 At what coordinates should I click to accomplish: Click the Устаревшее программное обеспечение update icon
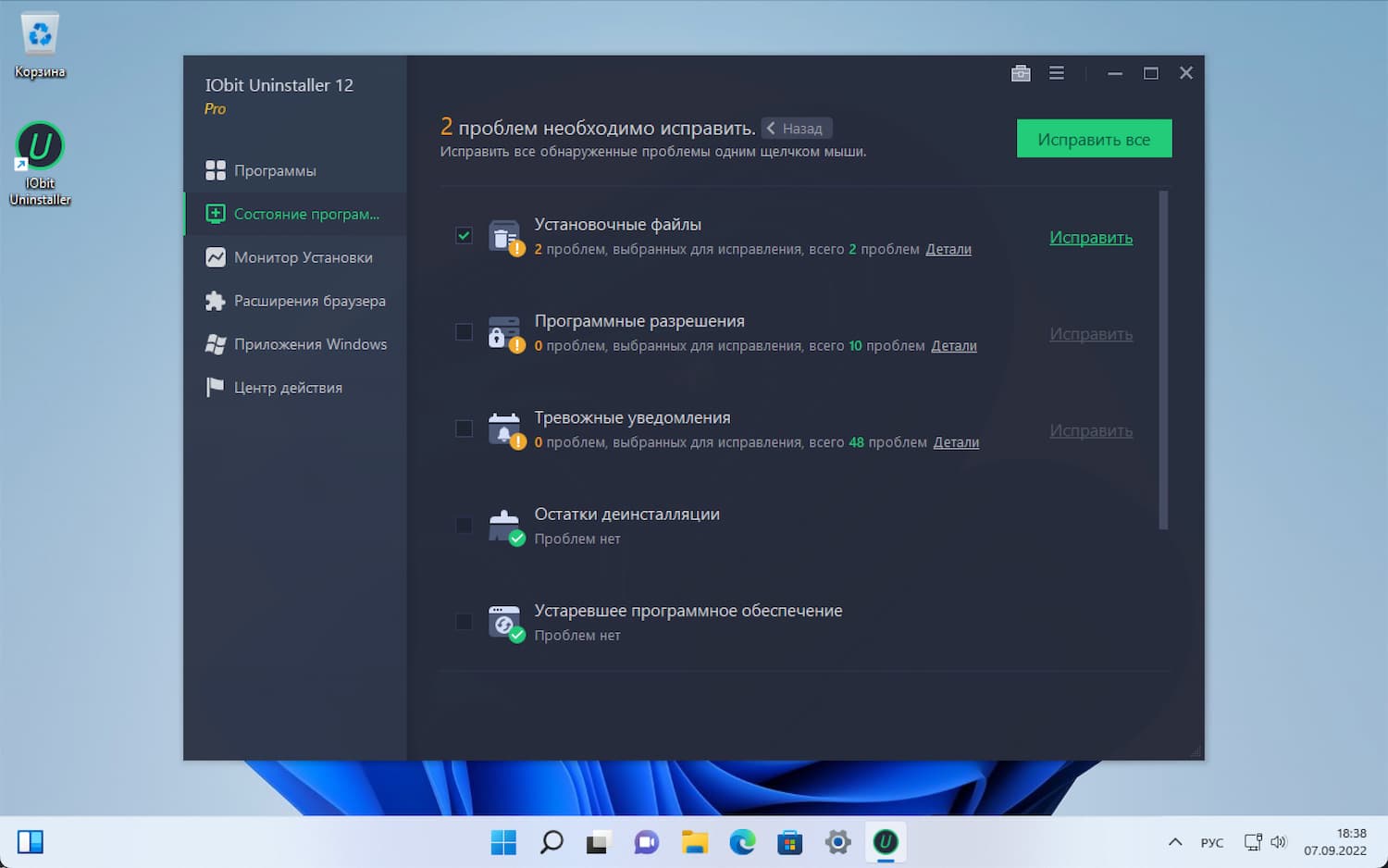click(505, 624)
